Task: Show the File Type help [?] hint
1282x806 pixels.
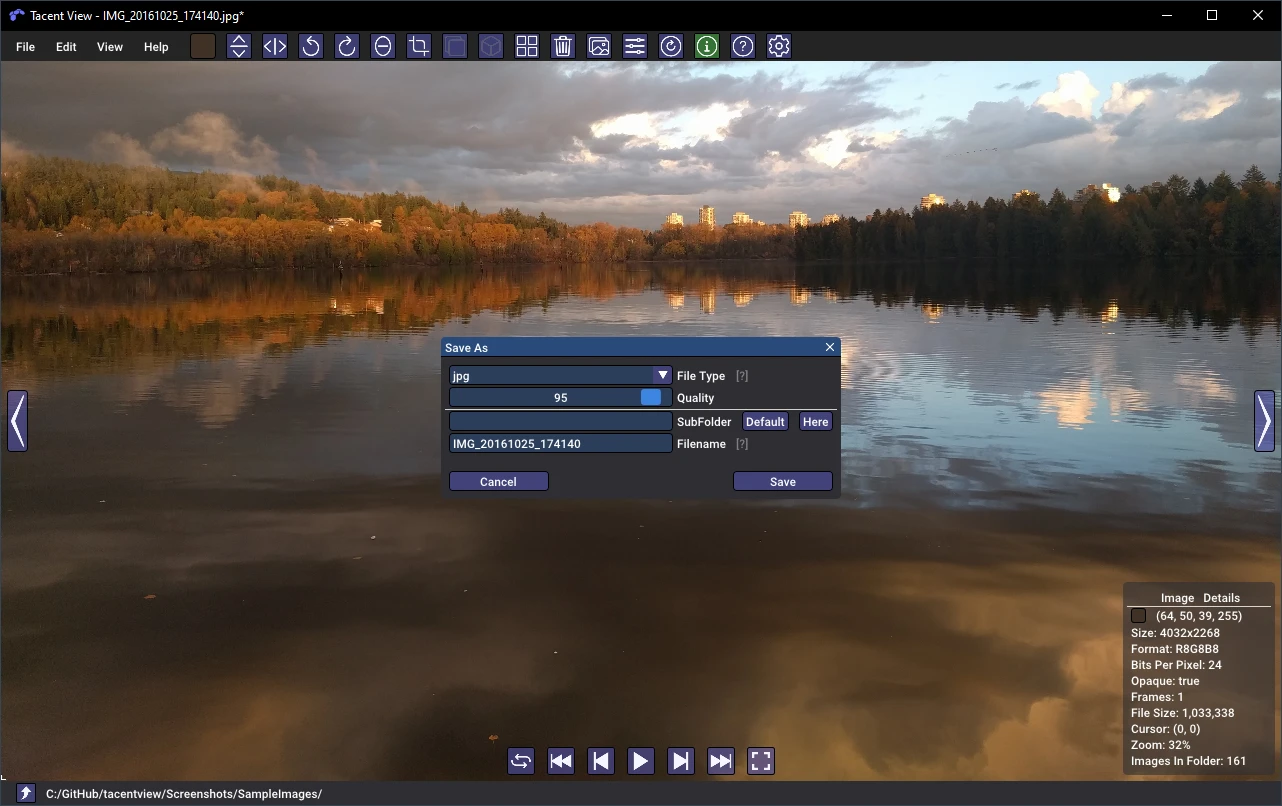Action: tap(742, 376)
